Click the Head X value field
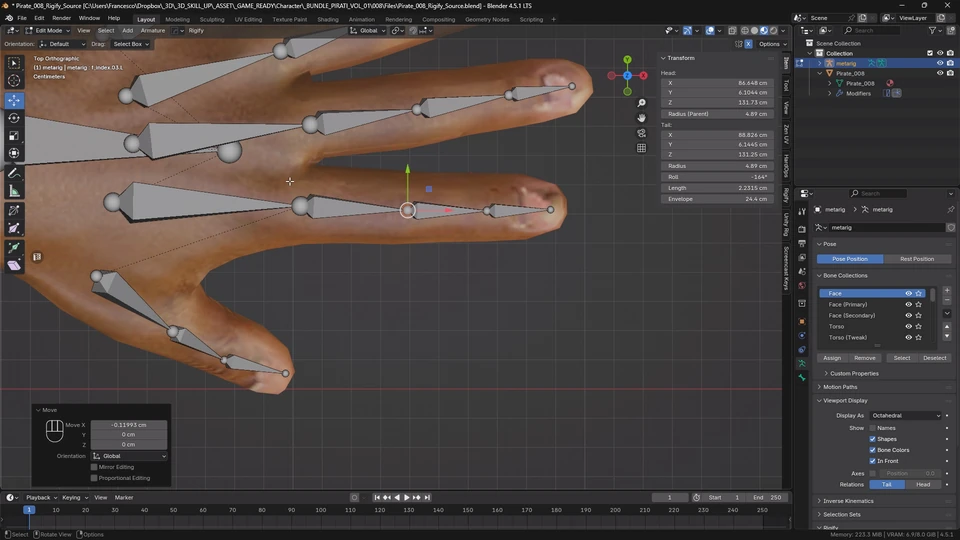 coord(716,83)
